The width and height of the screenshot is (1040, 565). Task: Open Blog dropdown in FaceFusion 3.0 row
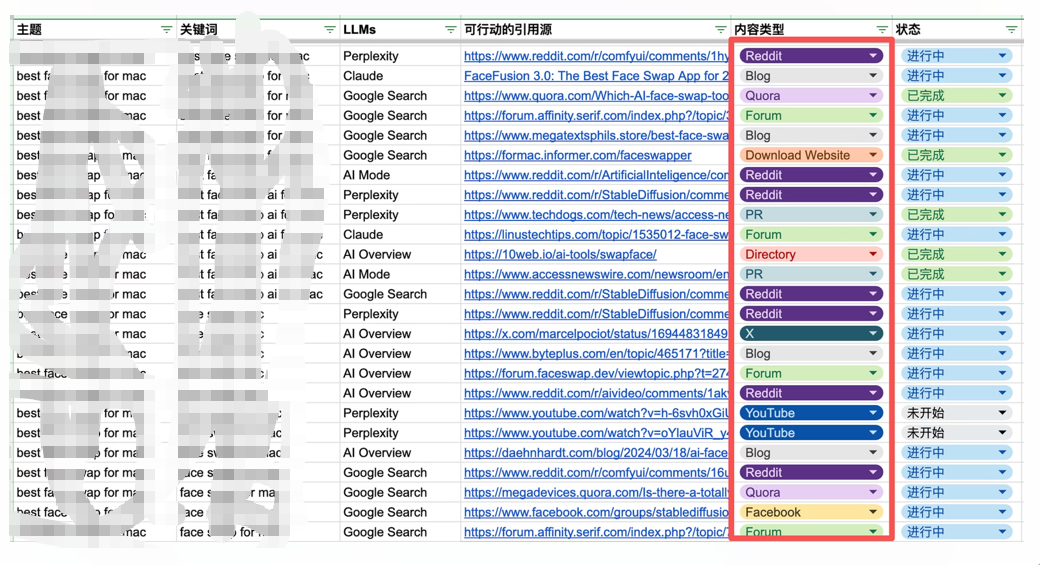(x=811, y=76)
